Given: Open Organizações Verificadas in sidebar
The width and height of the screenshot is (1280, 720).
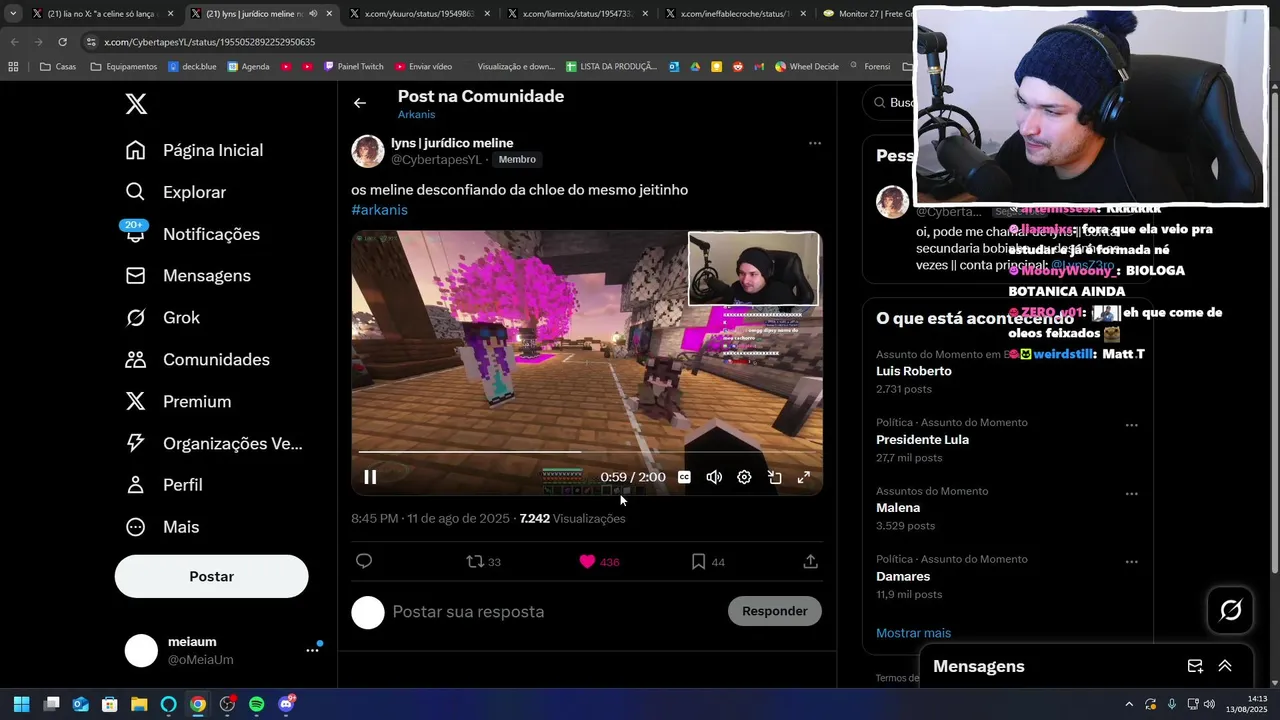Looking at the screenshot, I should tap(215, 443).
